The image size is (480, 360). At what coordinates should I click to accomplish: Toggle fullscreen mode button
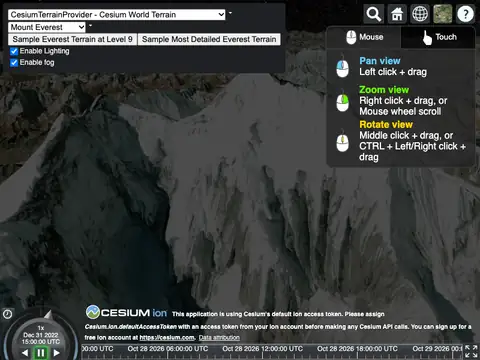[472, 351]
